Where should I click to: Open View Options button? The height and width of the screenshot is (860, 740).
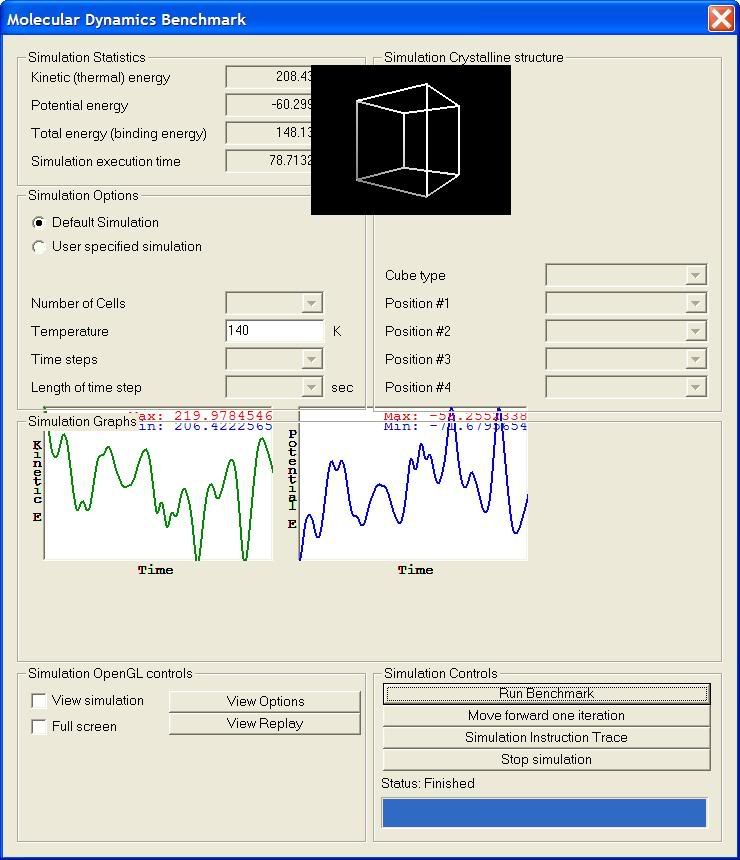265,701
